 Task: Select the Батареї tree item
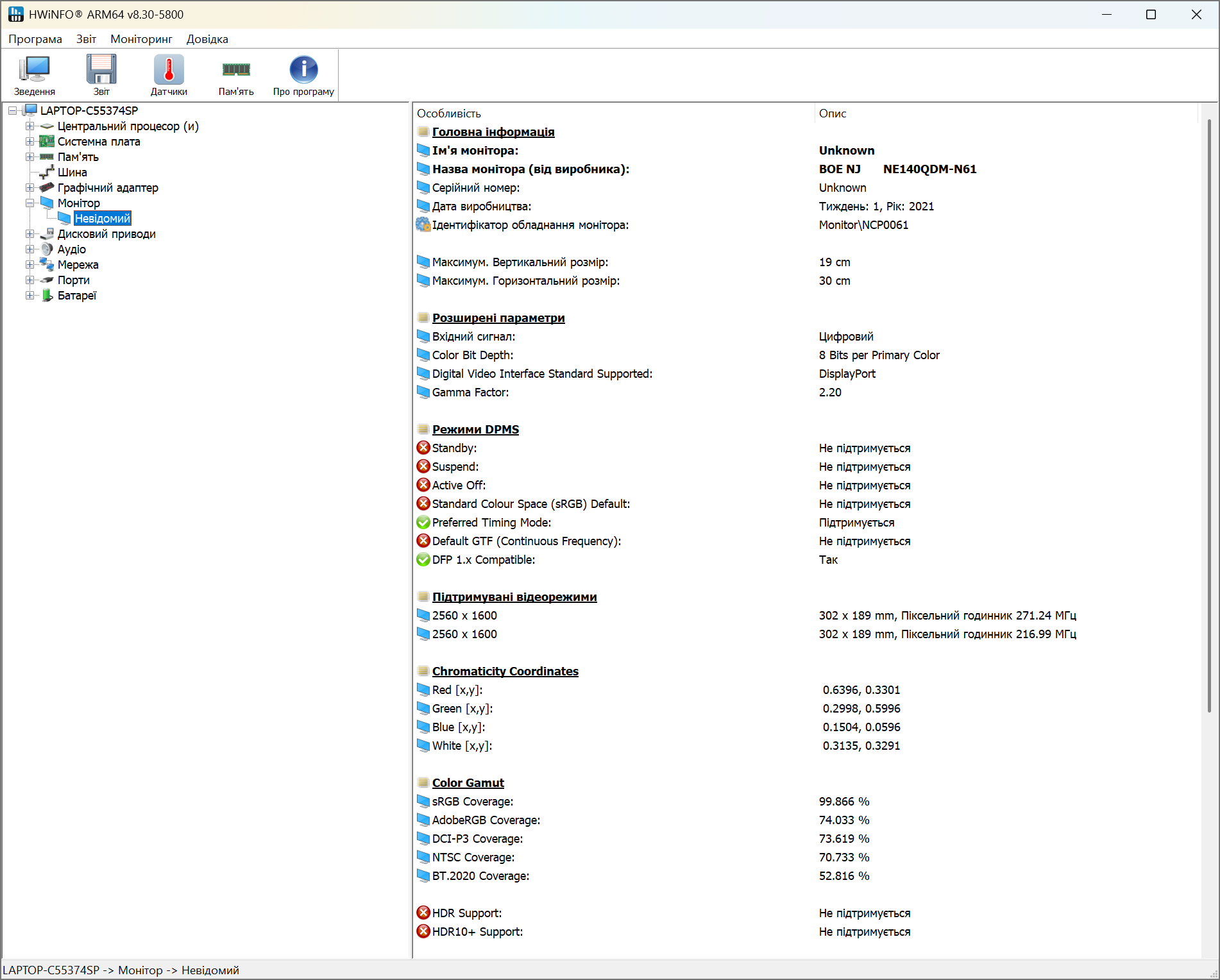[x=77, y=296]
